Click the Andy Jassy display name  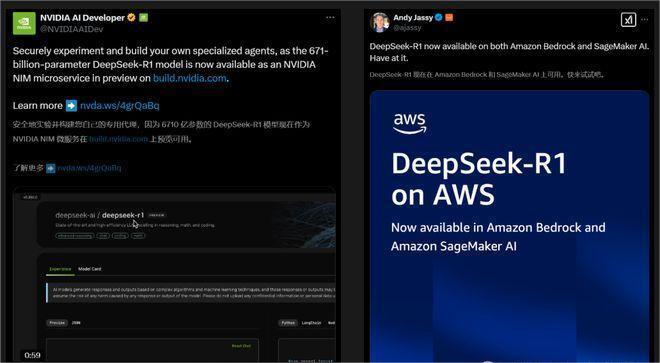pos(413,18)
